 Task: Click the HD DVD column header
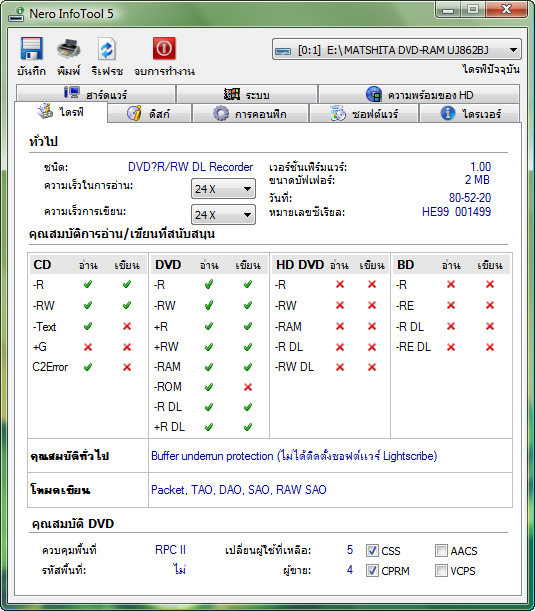(300, 265)
